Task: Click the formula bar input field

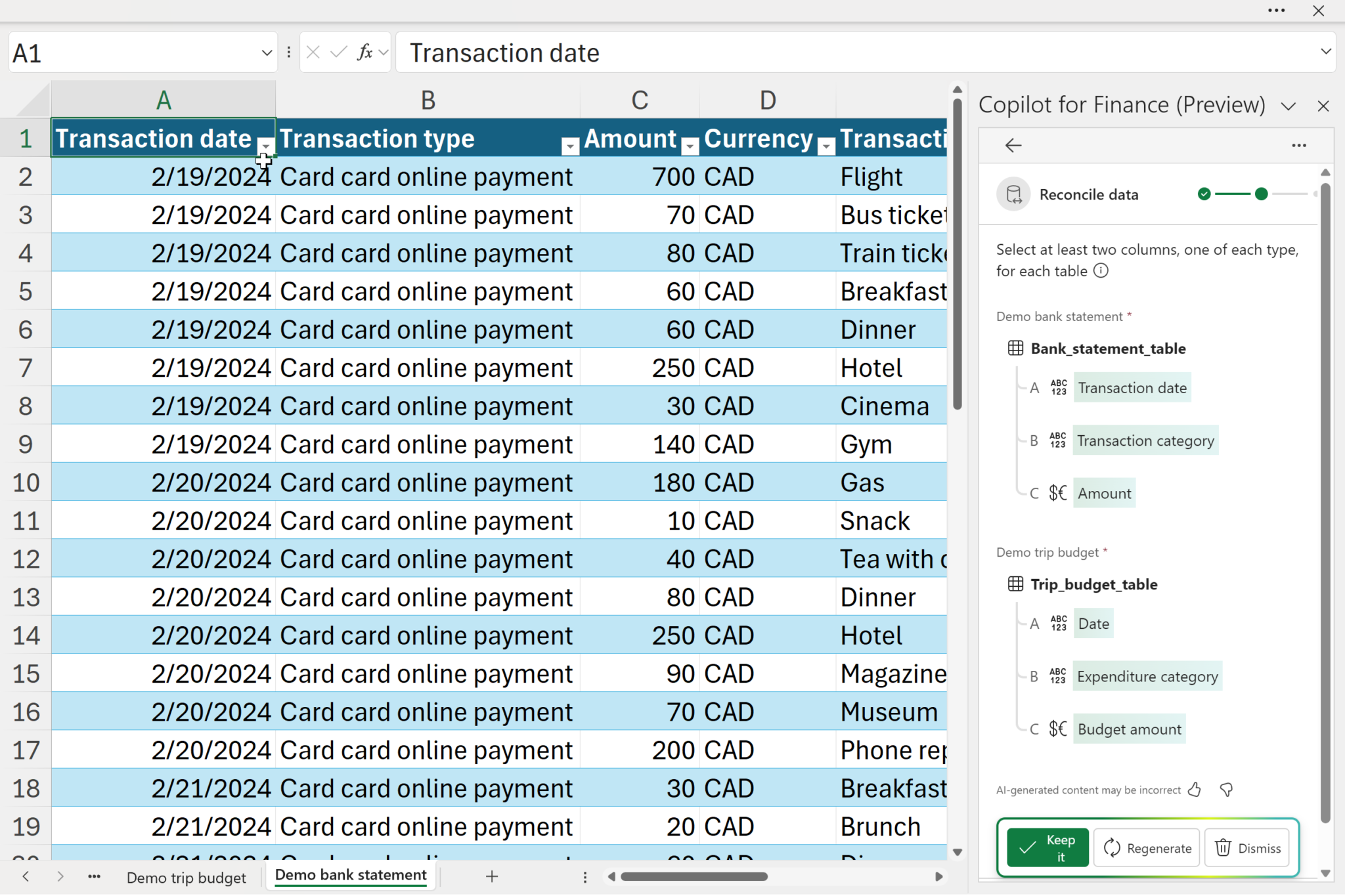Action: point(854,53)
